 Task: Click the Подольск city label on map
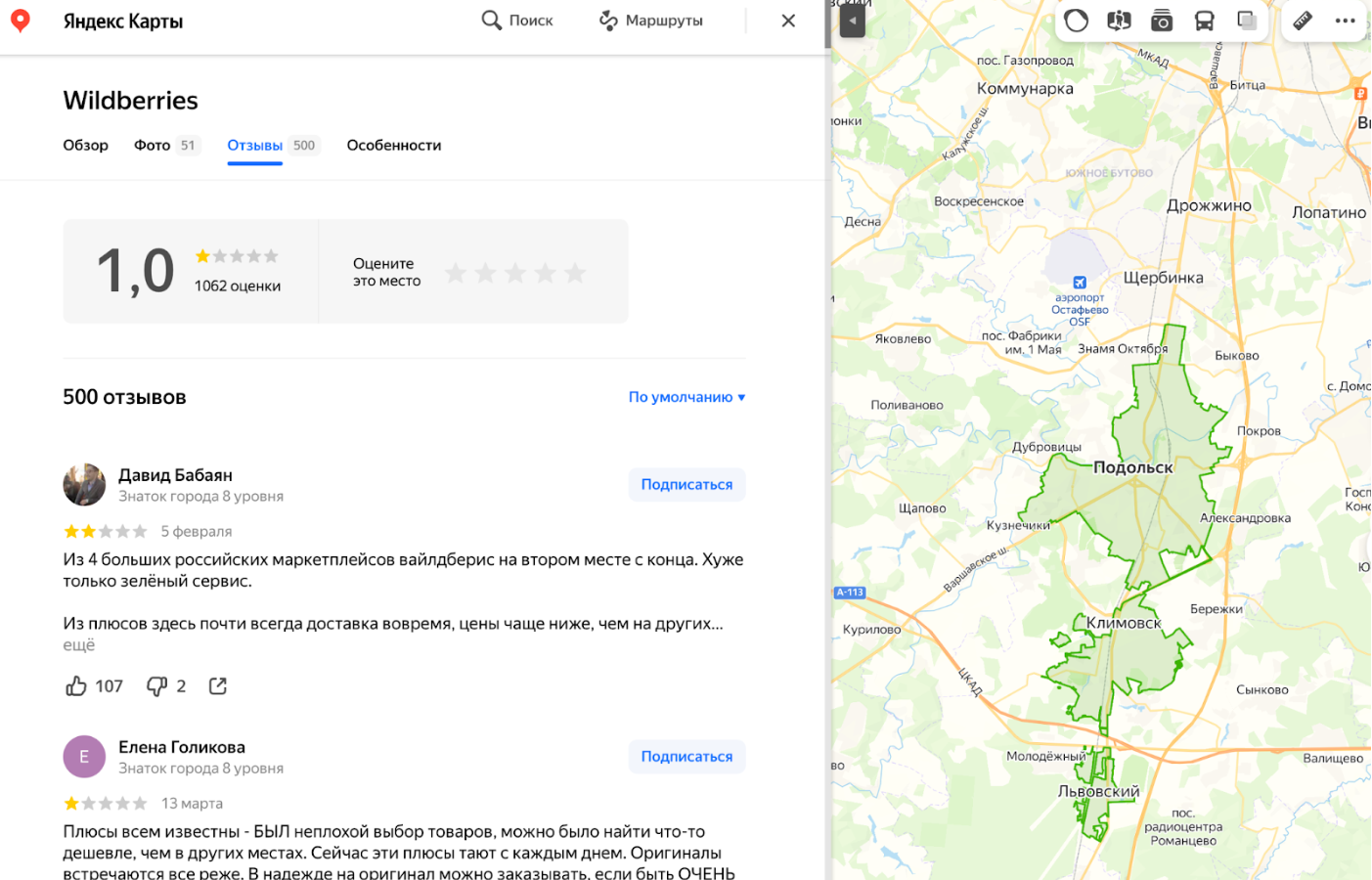1132,467
